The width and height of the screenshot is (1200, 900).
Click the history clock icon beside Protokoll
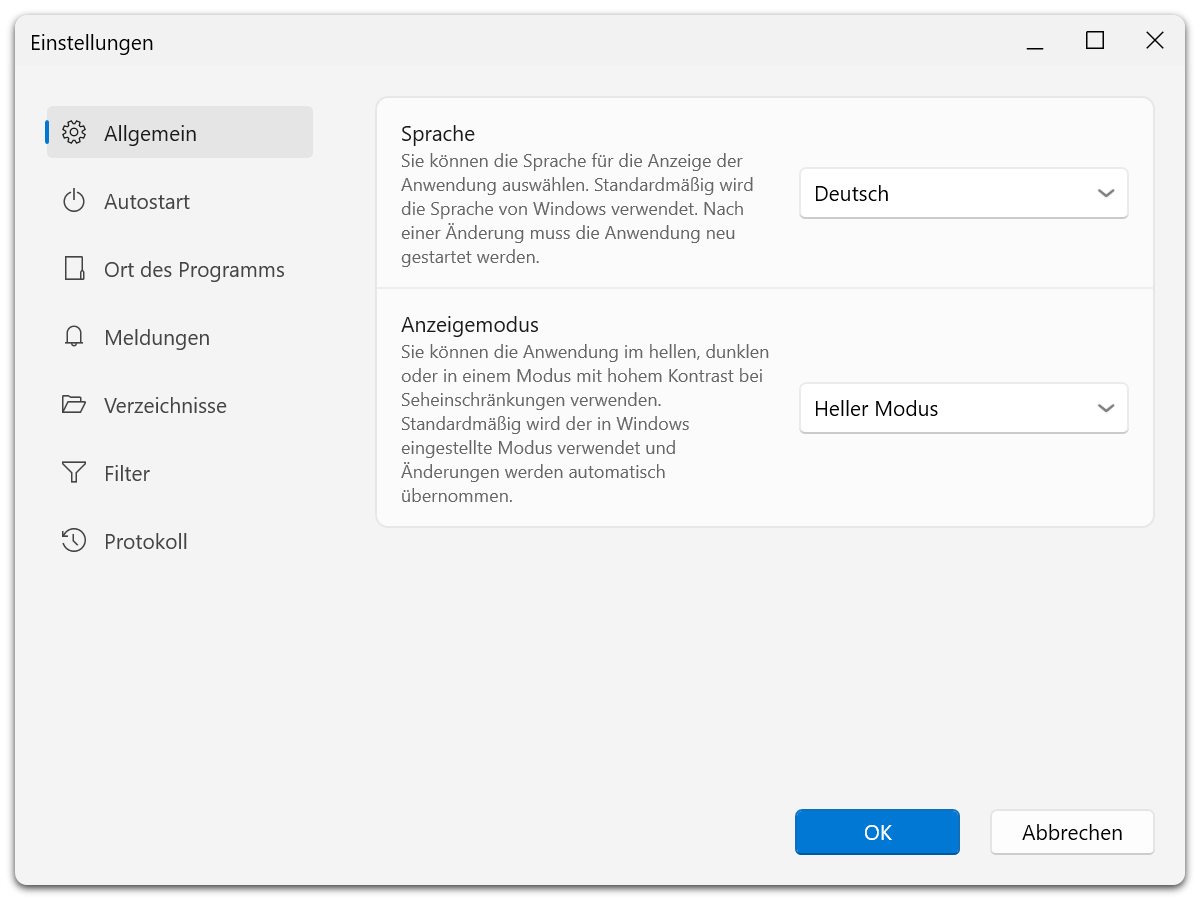tap(74, 541)
